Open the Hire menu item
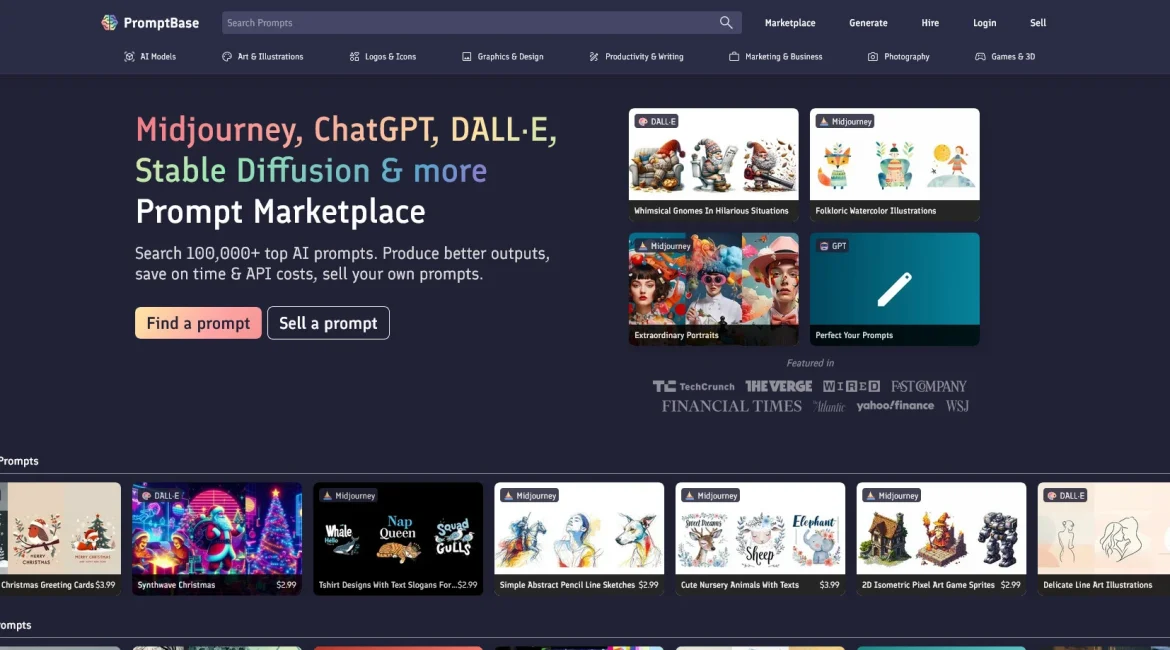The height and width of the screenshot is (650, 1170). (x=930, y=23)
